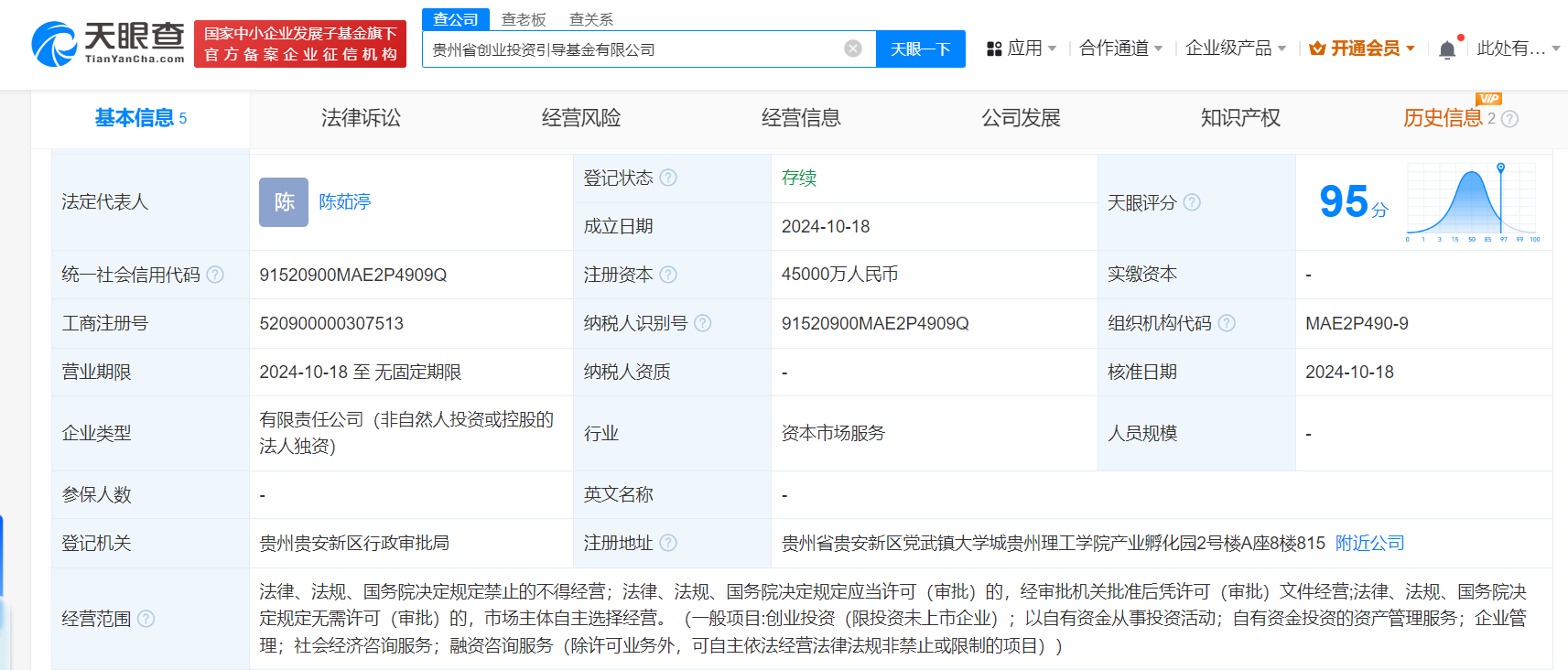Open 陈茹渟 legal representative link
Image resolution: width=1568 pixels, height=670 pixels.
pyautogui.click(x=345, y=201)
